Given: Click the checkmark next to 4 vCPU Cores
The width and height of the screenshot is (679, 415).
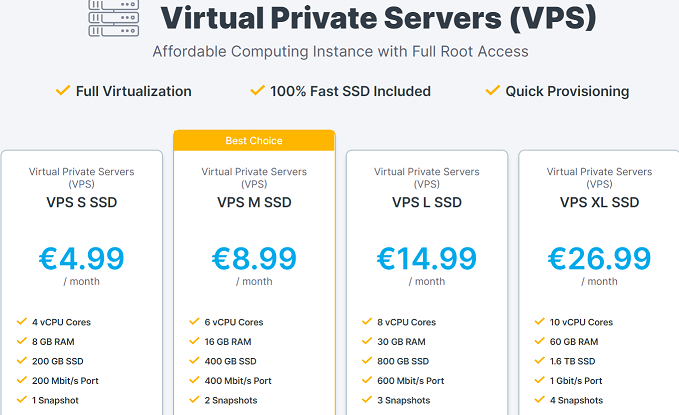Looking at the screenshot, I should [x=22, y=321].
